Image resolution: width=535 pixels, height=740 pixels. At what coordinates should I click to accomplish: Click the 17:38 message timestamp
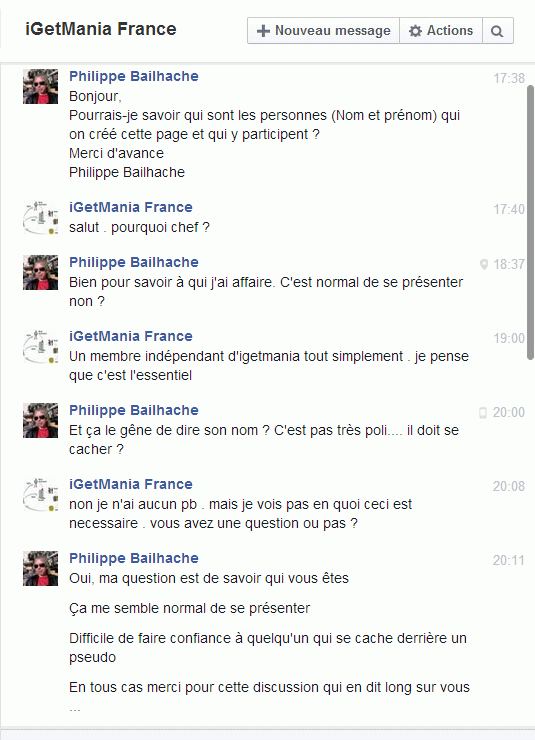pyautogui.click(x=509, y=78)
